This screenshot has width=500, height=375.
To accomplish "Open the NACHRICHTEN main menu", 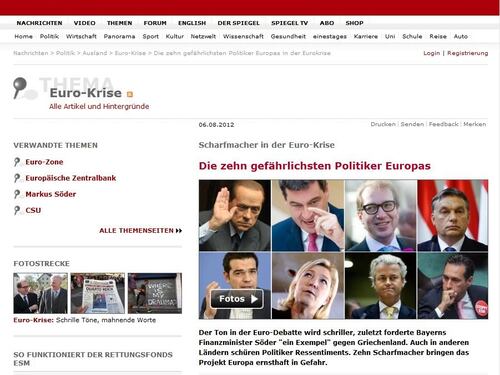I will pos(39,23).
